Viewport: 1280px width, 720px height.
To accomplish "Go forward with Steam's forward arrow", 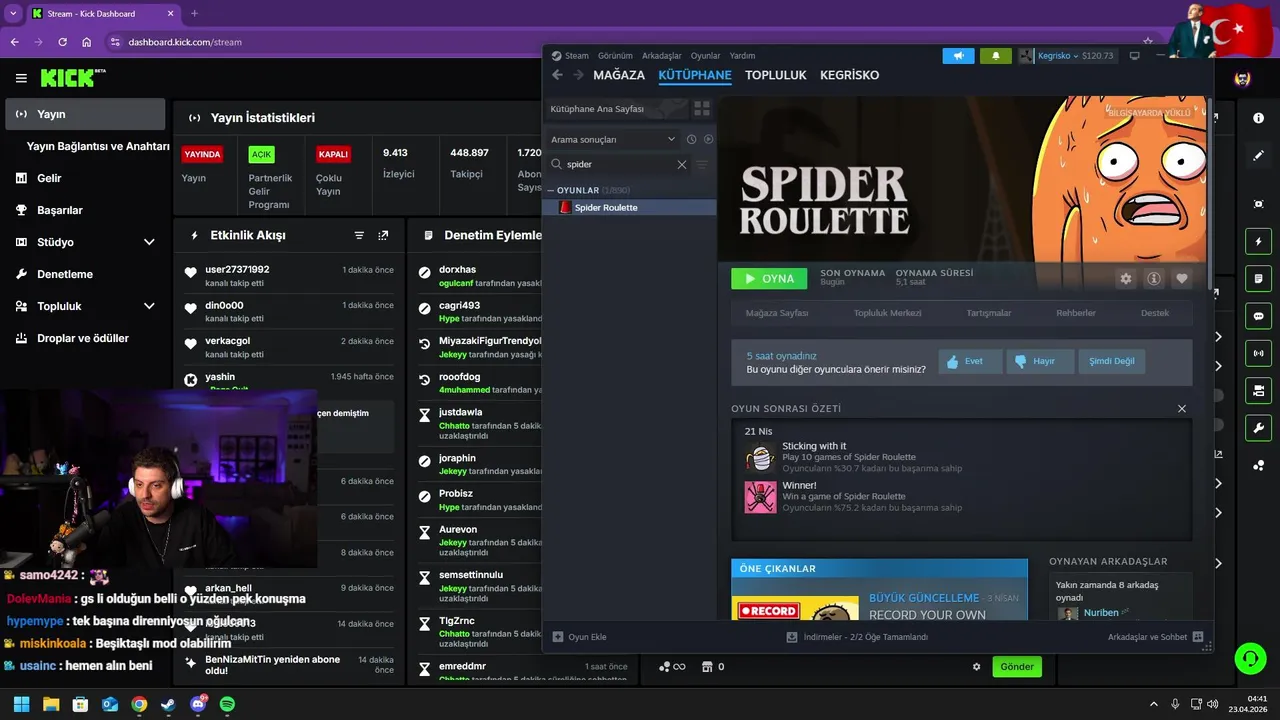I will pos(578,75).
